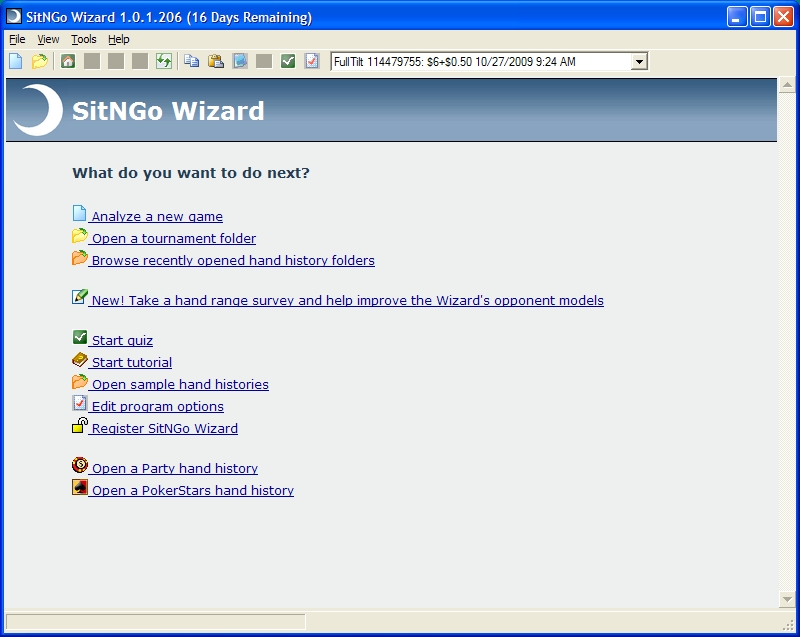This screenshot has height=637, width=800.
Task: Open sample hand histories link
Action: pyautogui.click(x=180, y=384)
